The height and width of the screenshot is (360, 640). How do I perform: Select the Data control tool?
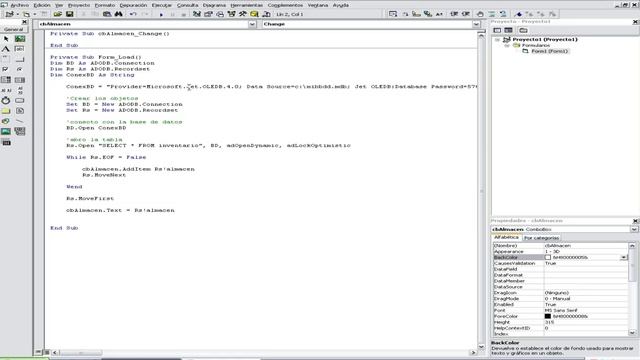(20, 131)
